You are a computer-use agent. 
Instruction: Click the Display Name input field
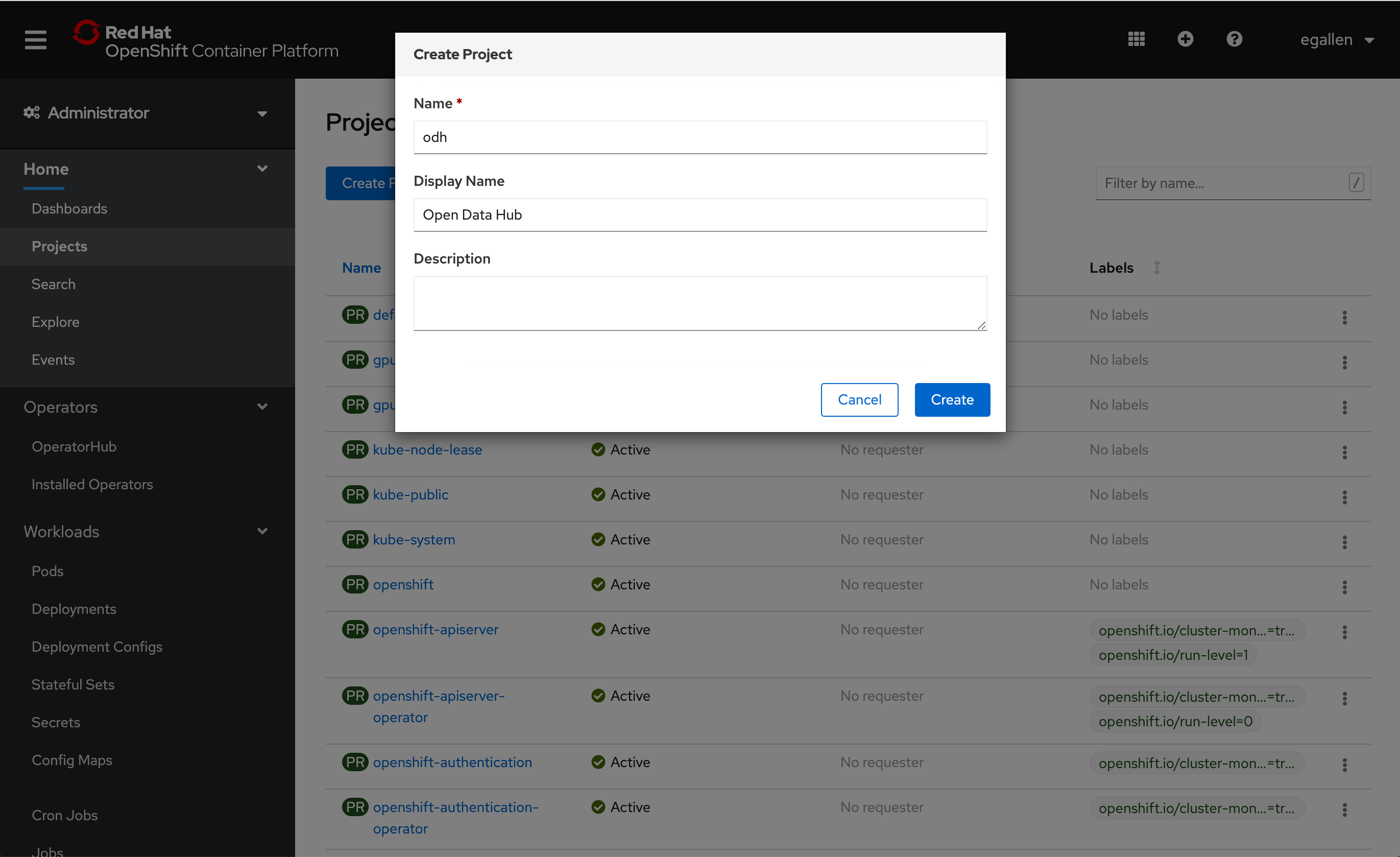pos(700,215)
